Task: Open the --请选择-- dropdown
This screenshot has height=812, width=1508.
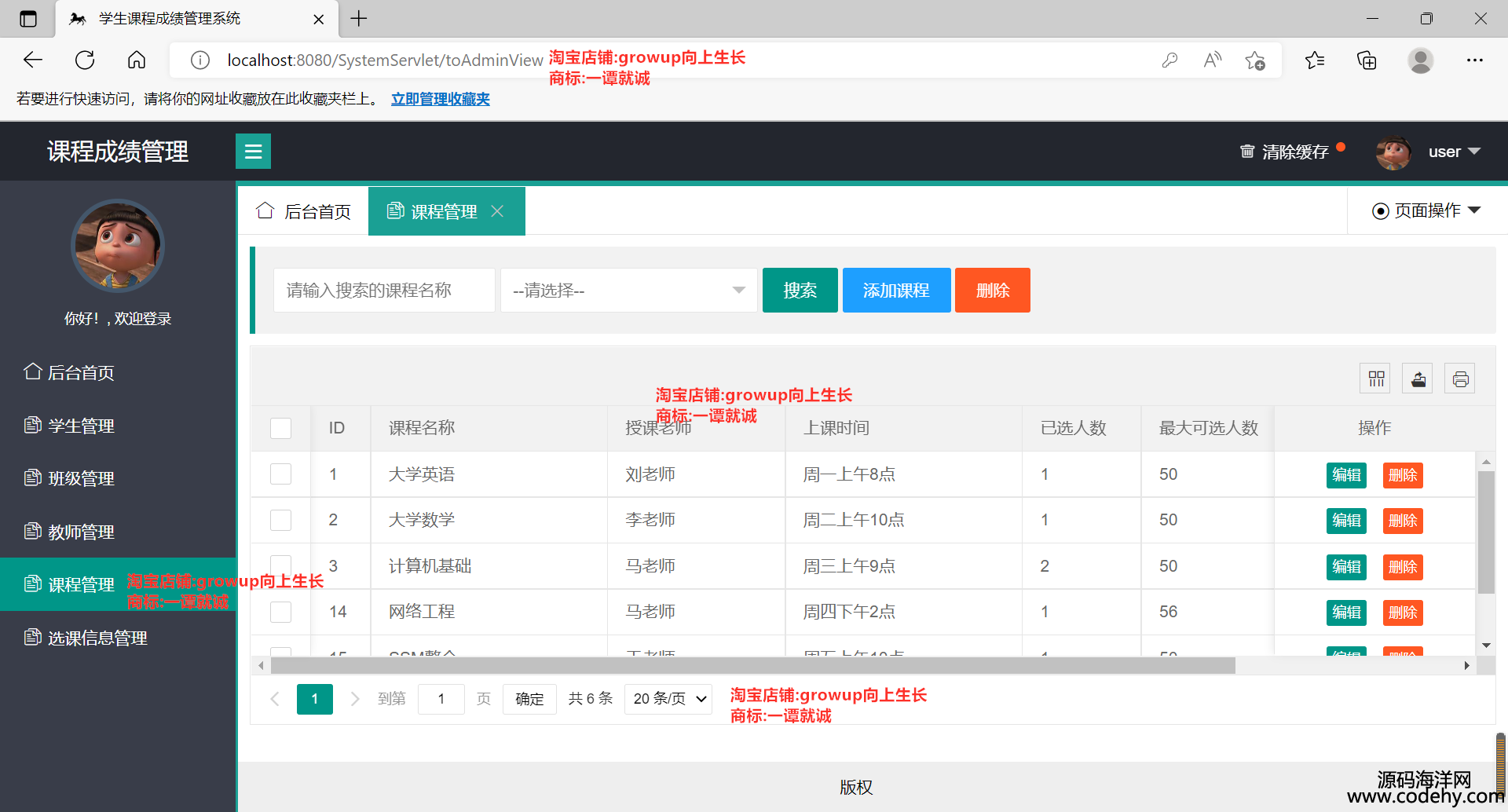Action: click(x=628, y=291)
